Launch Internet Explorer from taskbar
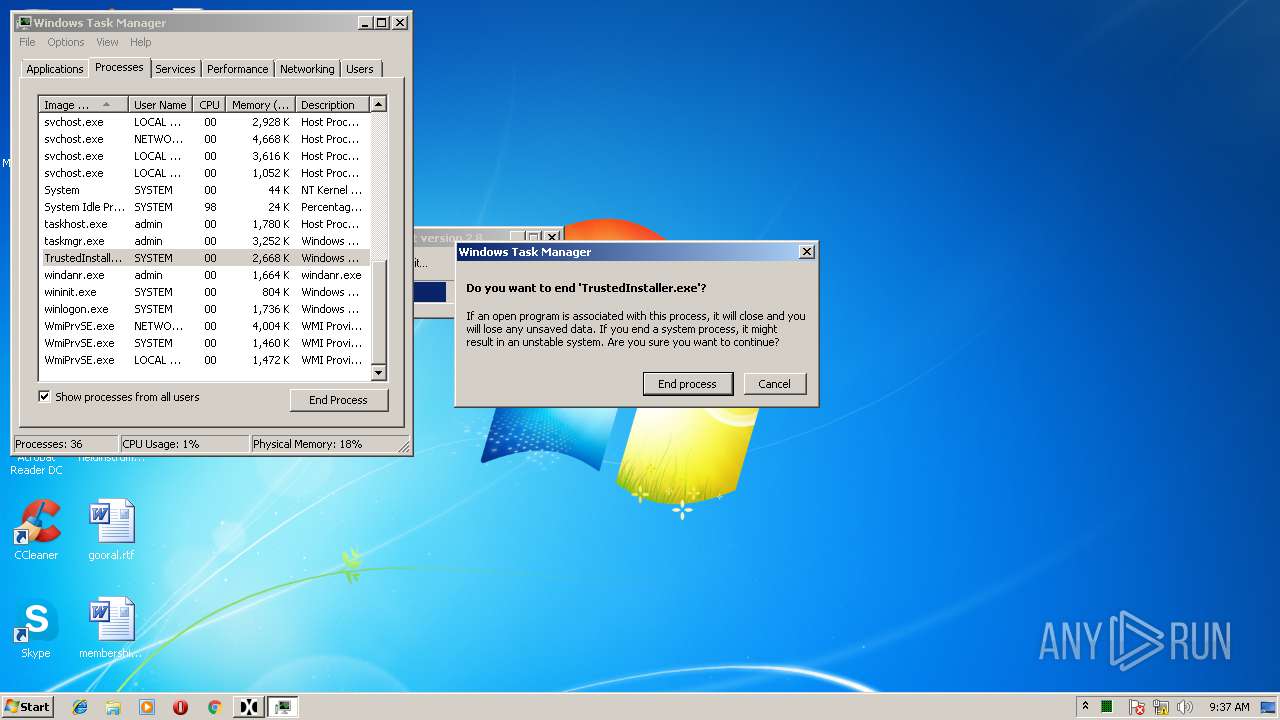 tap(80, 707)
